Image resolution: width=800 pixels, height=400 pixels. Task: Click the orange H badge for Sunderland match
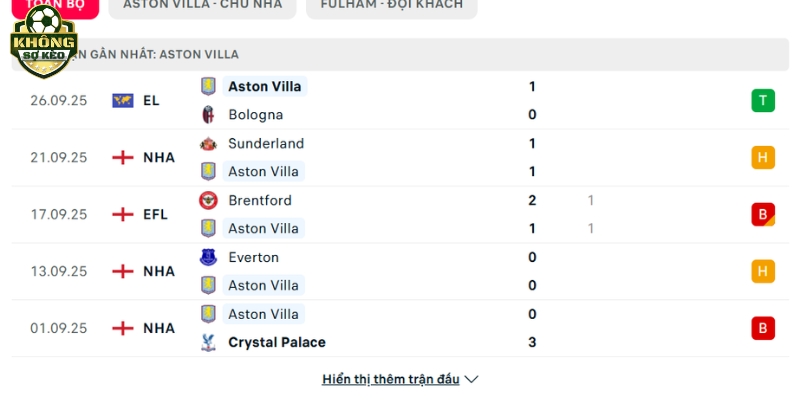click(763, 158)
